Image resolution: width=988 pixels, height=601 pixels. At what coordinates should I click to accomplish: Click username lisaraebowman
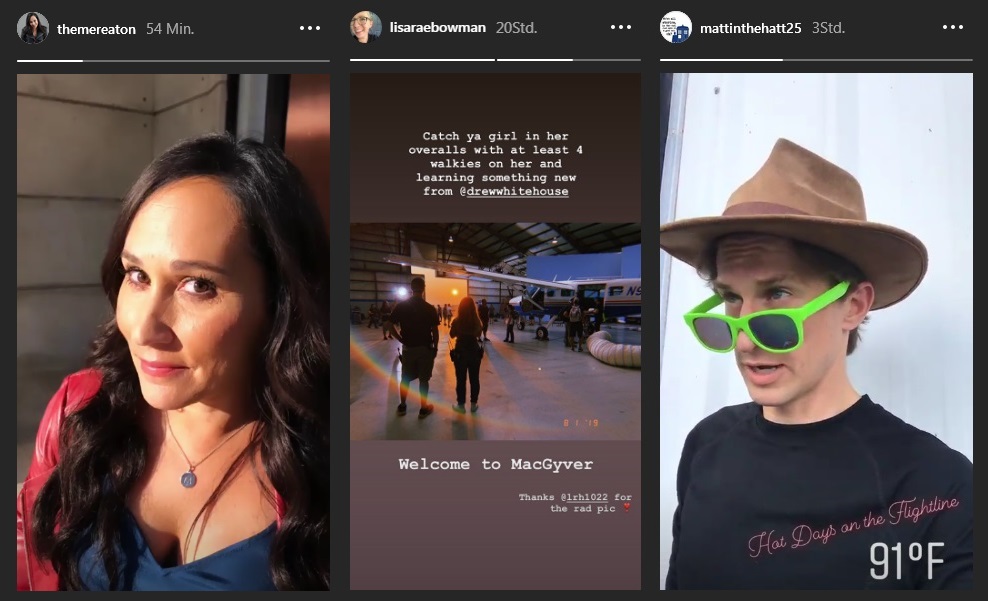(x=437, y=28)
